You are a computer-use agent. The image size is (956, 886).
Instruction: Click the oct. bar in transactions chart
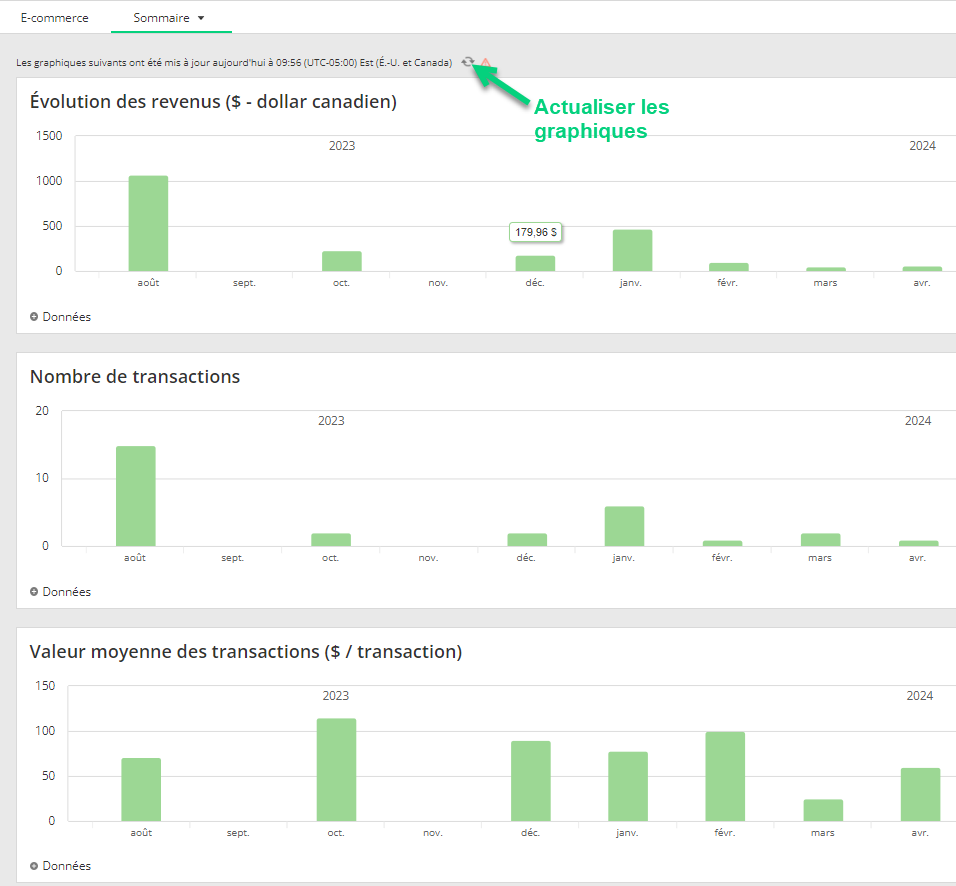(x=331, y=540)
